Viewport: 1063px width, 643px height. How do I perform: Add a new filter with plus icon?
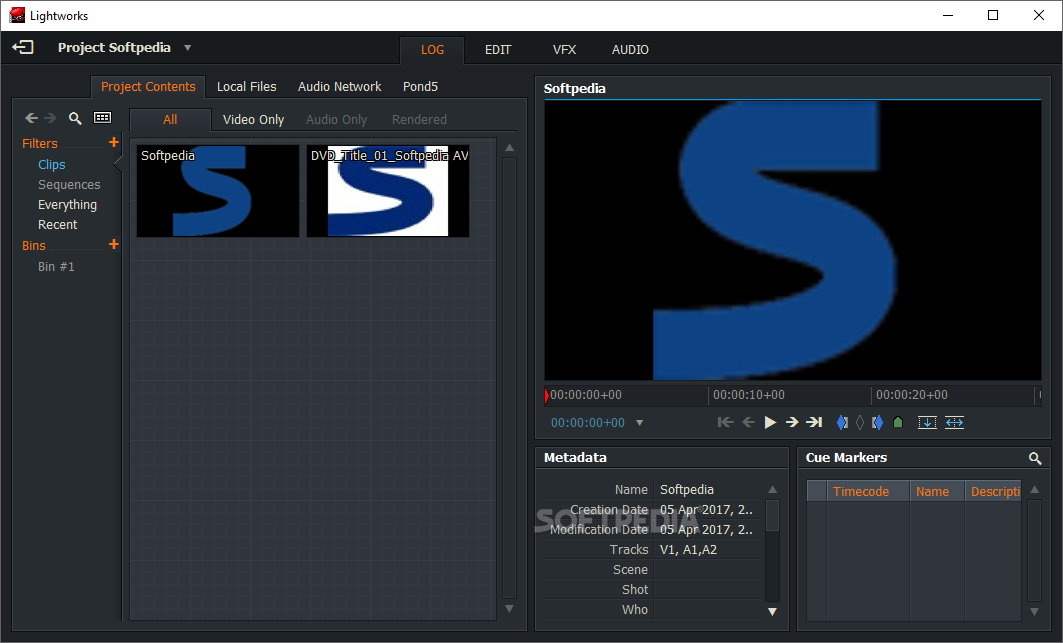(114, 142)
